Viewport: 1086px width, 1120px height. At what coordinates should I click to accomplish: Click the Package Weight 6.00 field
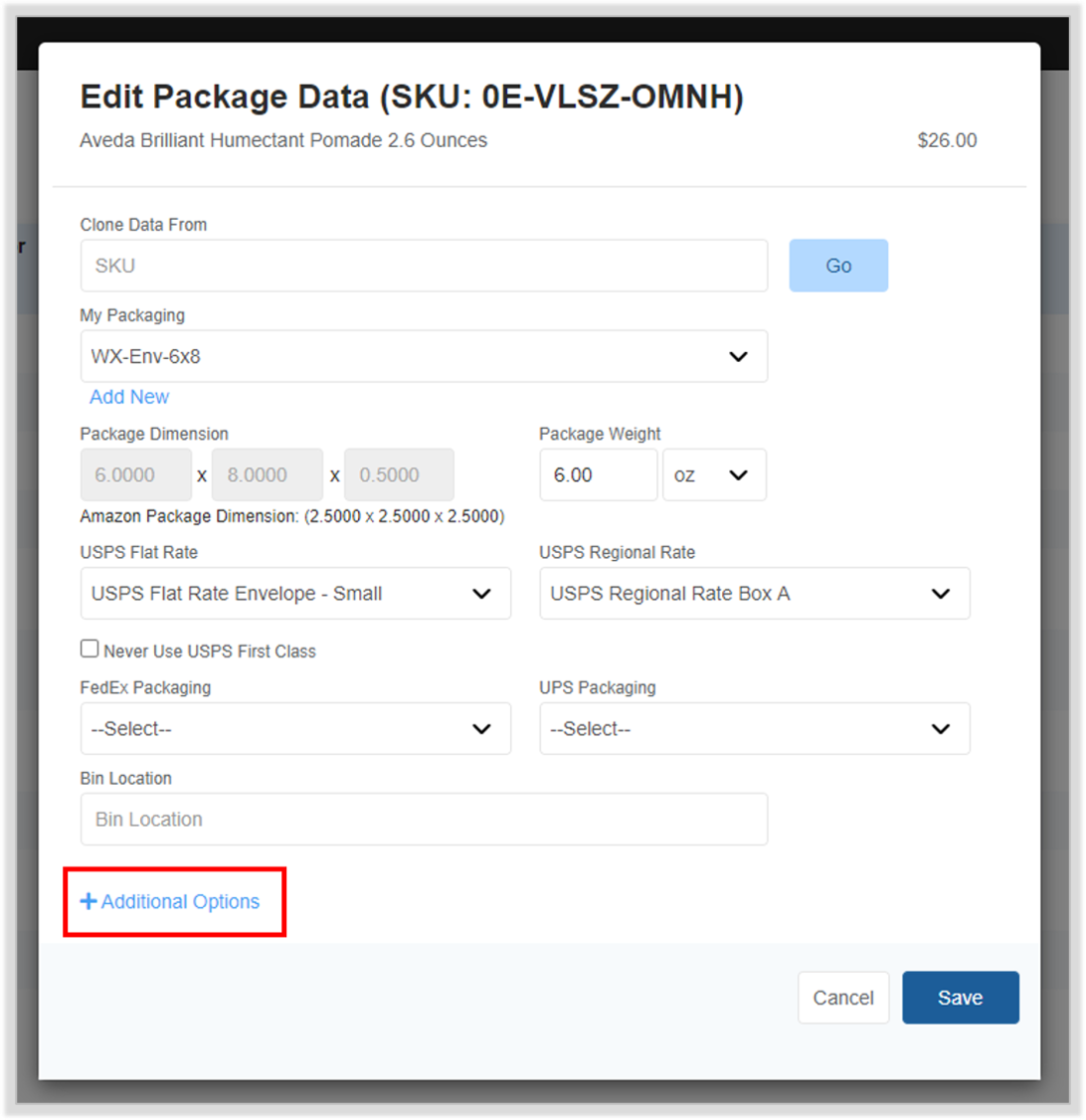coord(599,475)
